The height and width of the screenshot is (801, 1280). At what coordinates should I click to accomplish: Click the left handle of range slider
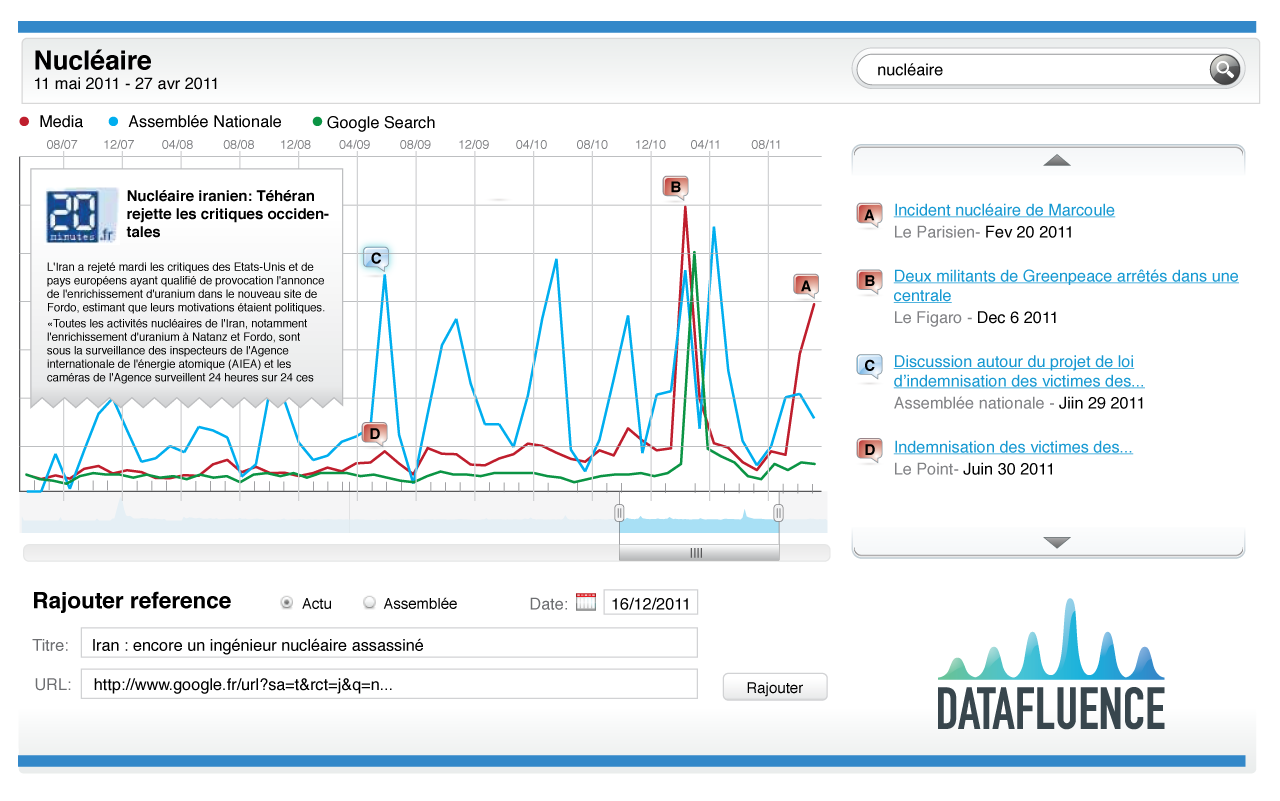(619, 513)
